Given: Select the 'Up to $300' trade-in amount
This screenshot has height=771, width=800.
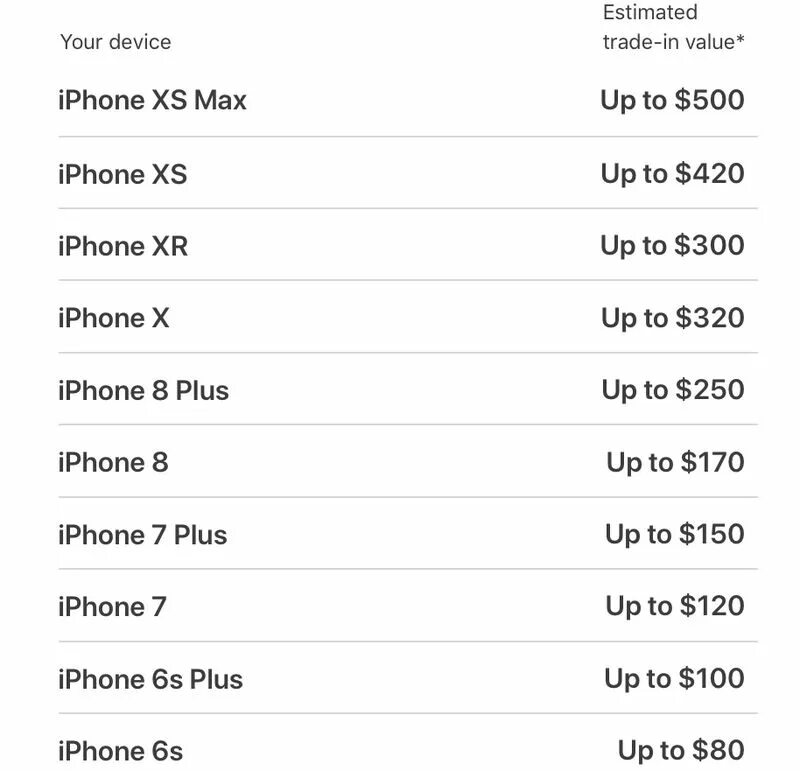Looking at the screenshot, I should click(x=672, y=245).
